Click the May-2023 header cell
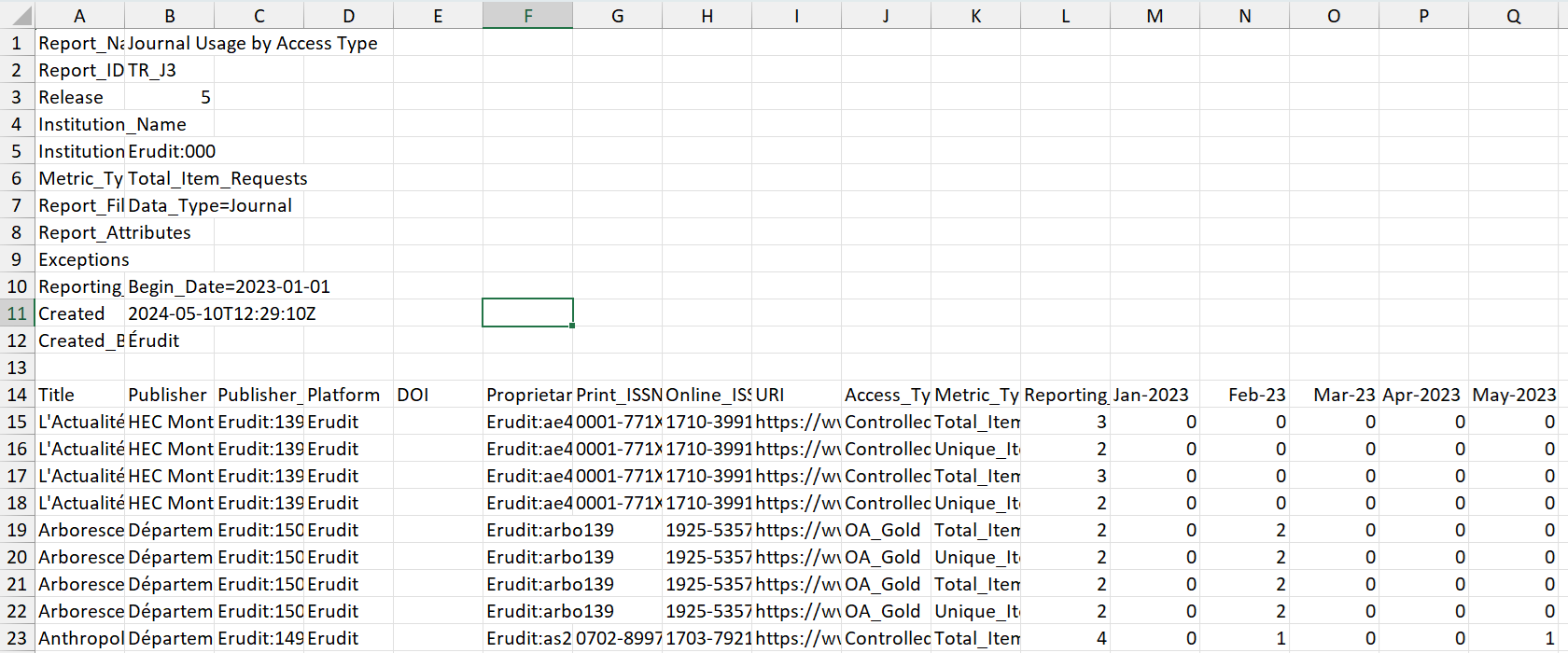The height and width of the screenshot is (653, 1568). [1514, 395]
